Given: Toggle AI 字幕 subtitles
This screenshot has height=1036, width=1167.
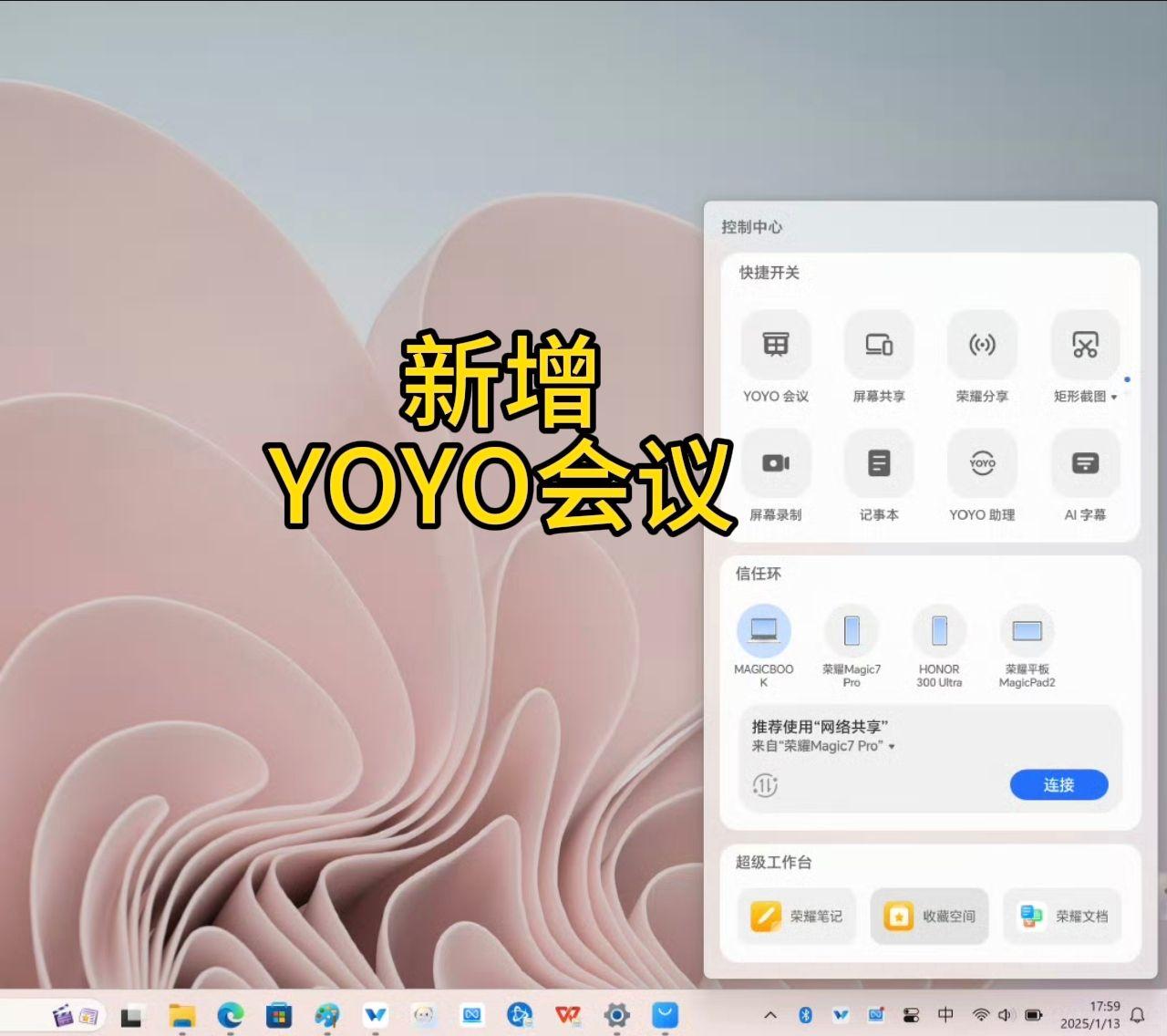Looking at the screenshot, I should (x=1085, y=463).
